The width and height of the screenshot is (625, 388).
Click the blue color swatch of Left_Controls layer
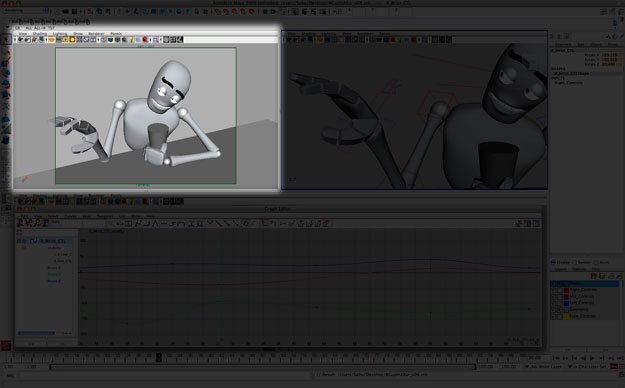click(x=566, y=303)
